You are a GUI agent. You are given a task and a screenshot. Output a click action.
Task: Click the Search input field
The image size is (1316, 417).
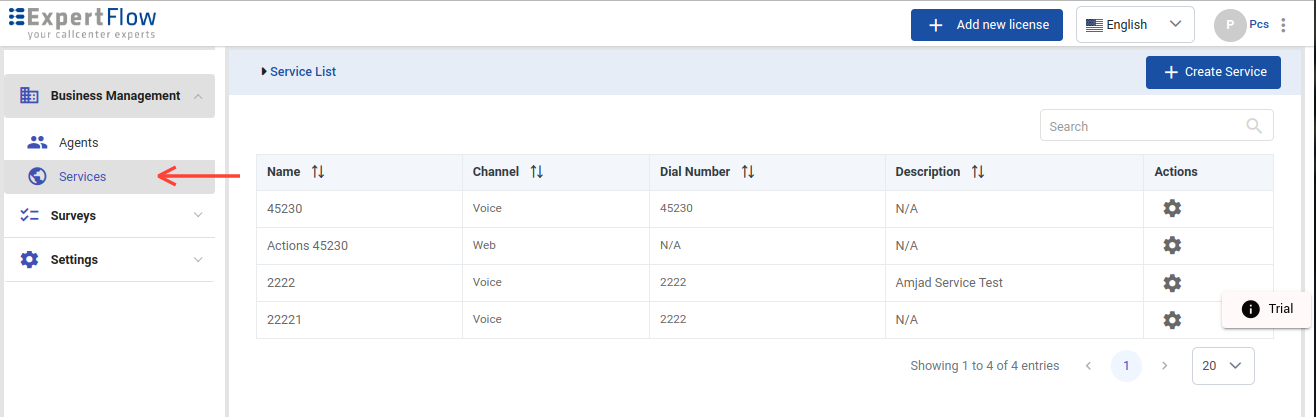1140,126
